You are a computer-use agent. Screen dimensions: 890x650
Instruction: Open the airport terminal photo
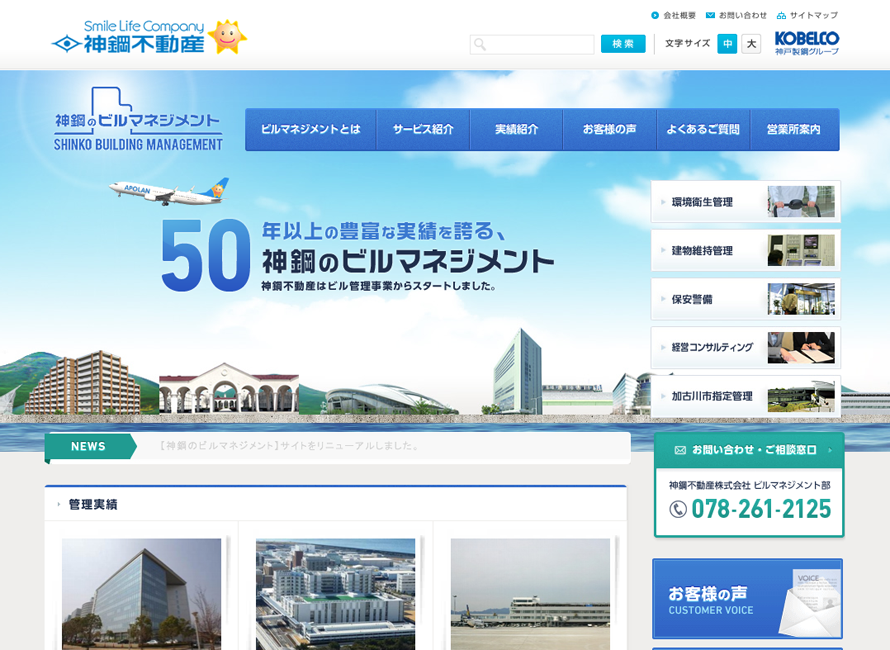click(530, 594)
